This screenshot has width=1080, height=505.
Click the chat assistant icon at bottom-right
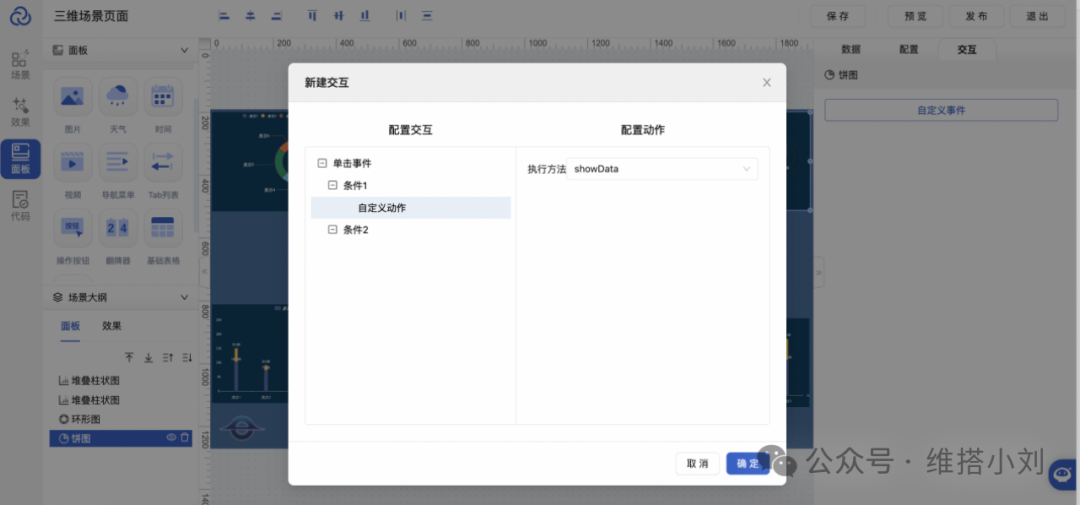coord(1063,475)
